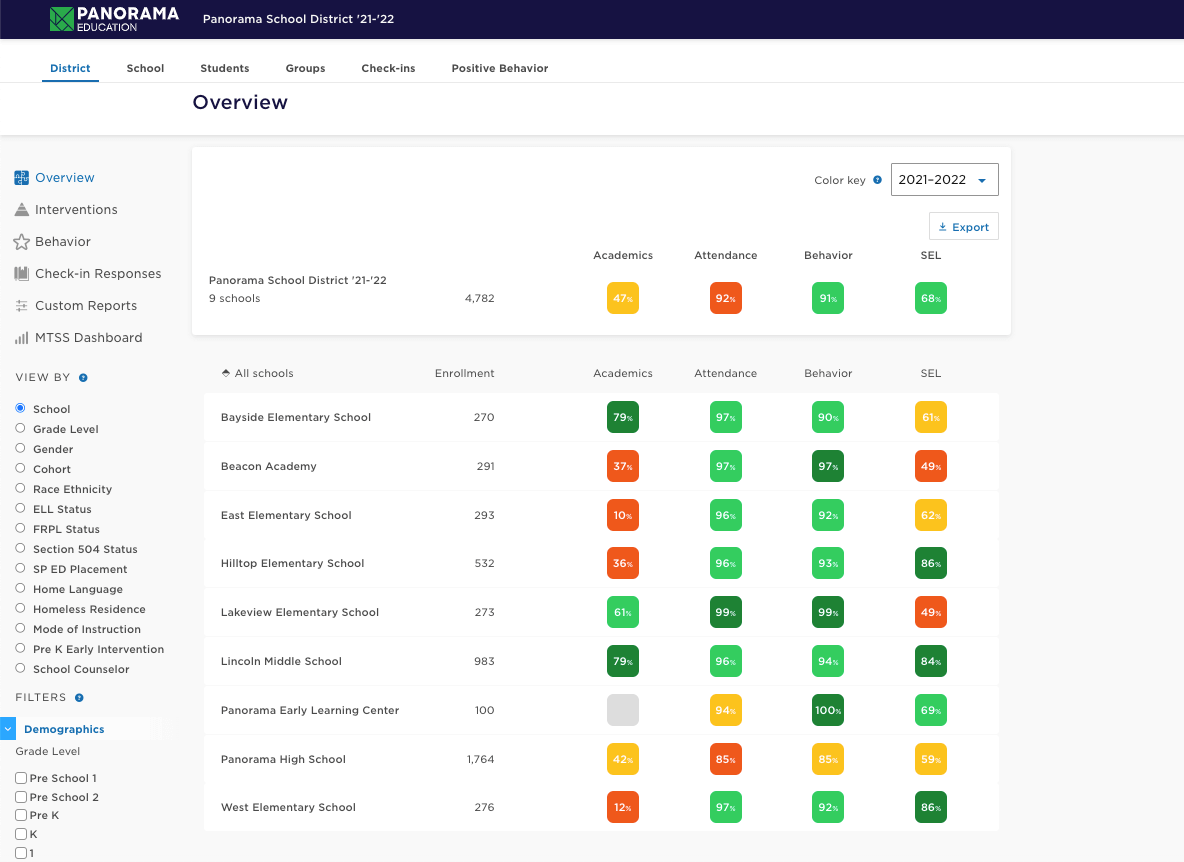Open East Elementary School row
The image size is (1184, 862).
[601, 516]
